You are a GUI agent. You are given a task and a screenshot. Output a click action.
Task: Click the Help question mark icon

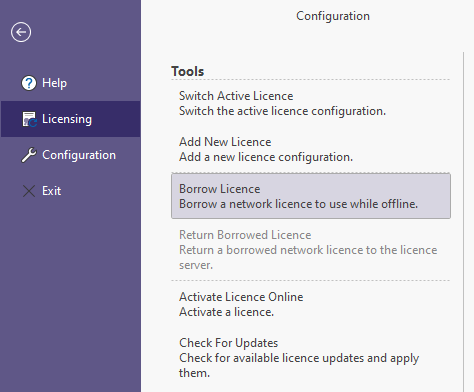point(29,83)
